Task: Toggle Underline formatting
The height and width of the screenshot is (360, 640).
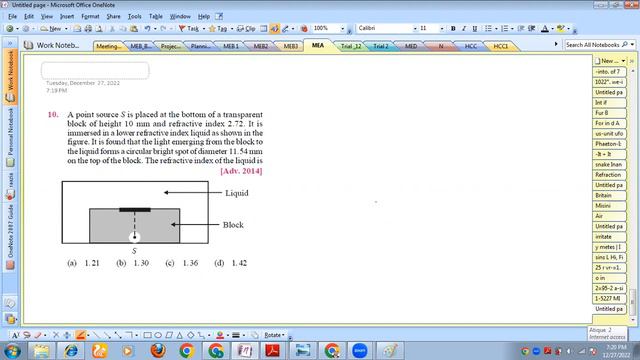Action: [x=475, y=28]
